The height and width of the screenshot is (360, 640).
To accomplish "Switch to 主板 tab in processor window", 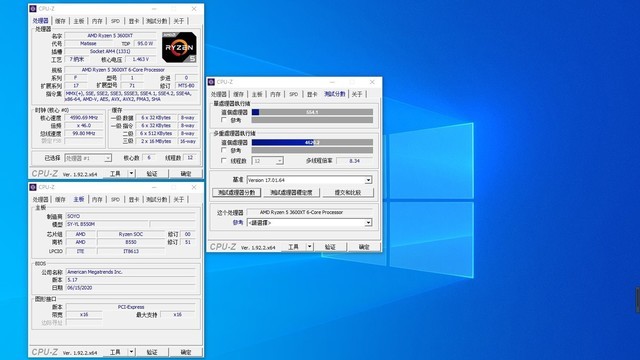I will [78, 21].
